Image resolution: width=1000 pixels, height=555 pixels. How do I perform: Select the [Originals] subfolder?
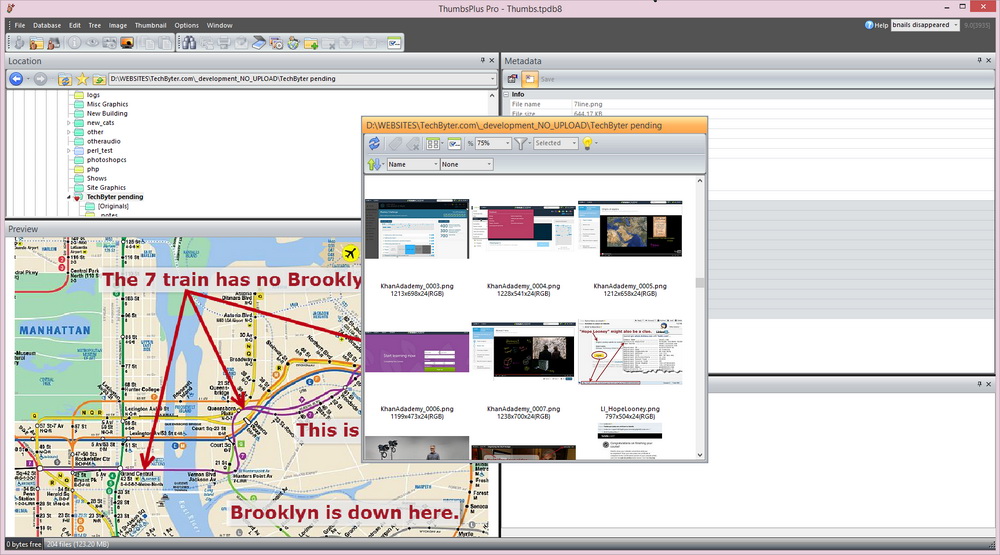[x=113, y=206]
